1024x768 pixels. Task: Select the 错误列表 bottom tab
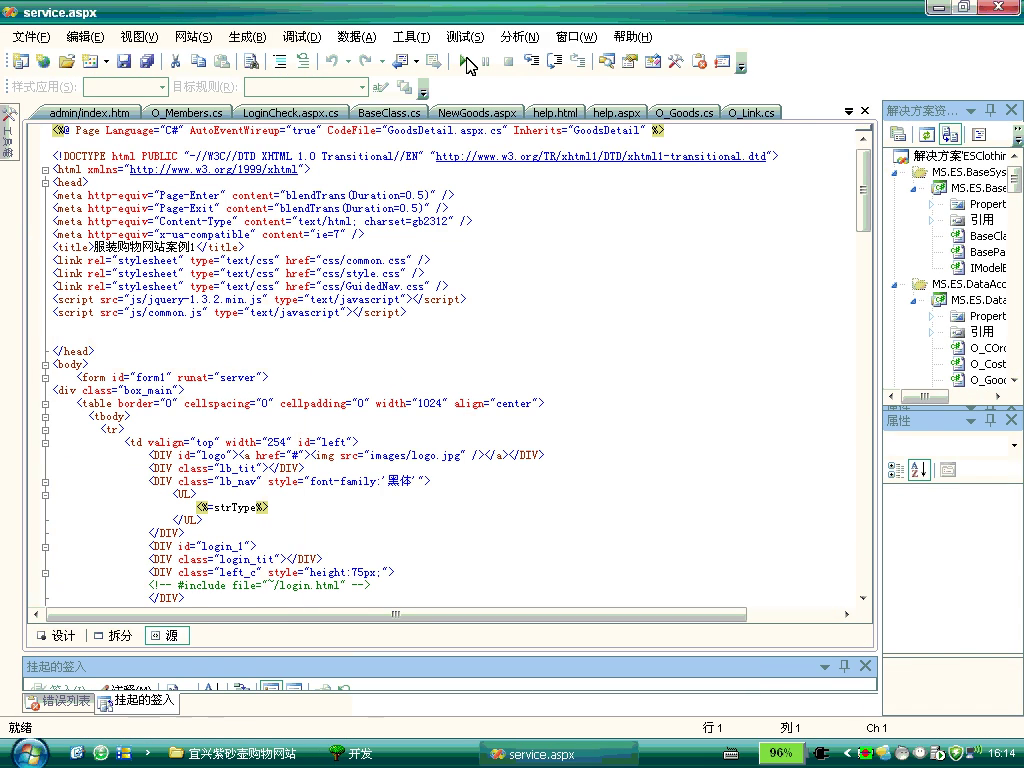(59, 701)
